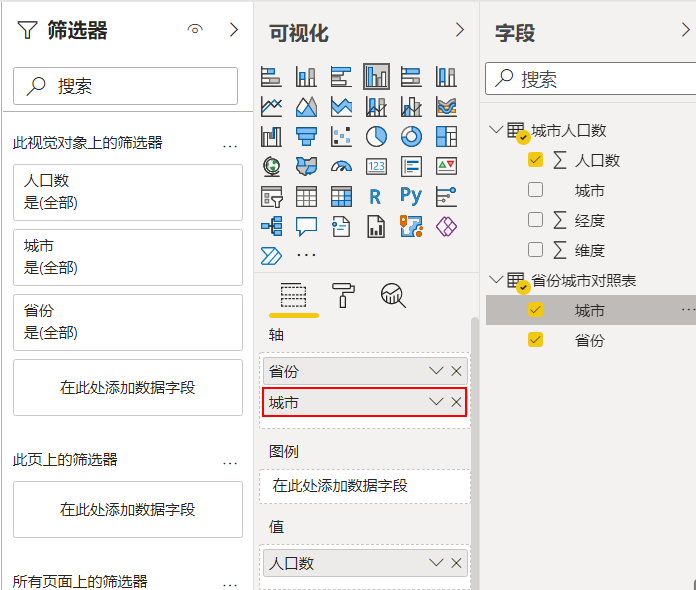Select the gauge visual
Viewport: 696px width, 590px height.
(x=341, y=166)
